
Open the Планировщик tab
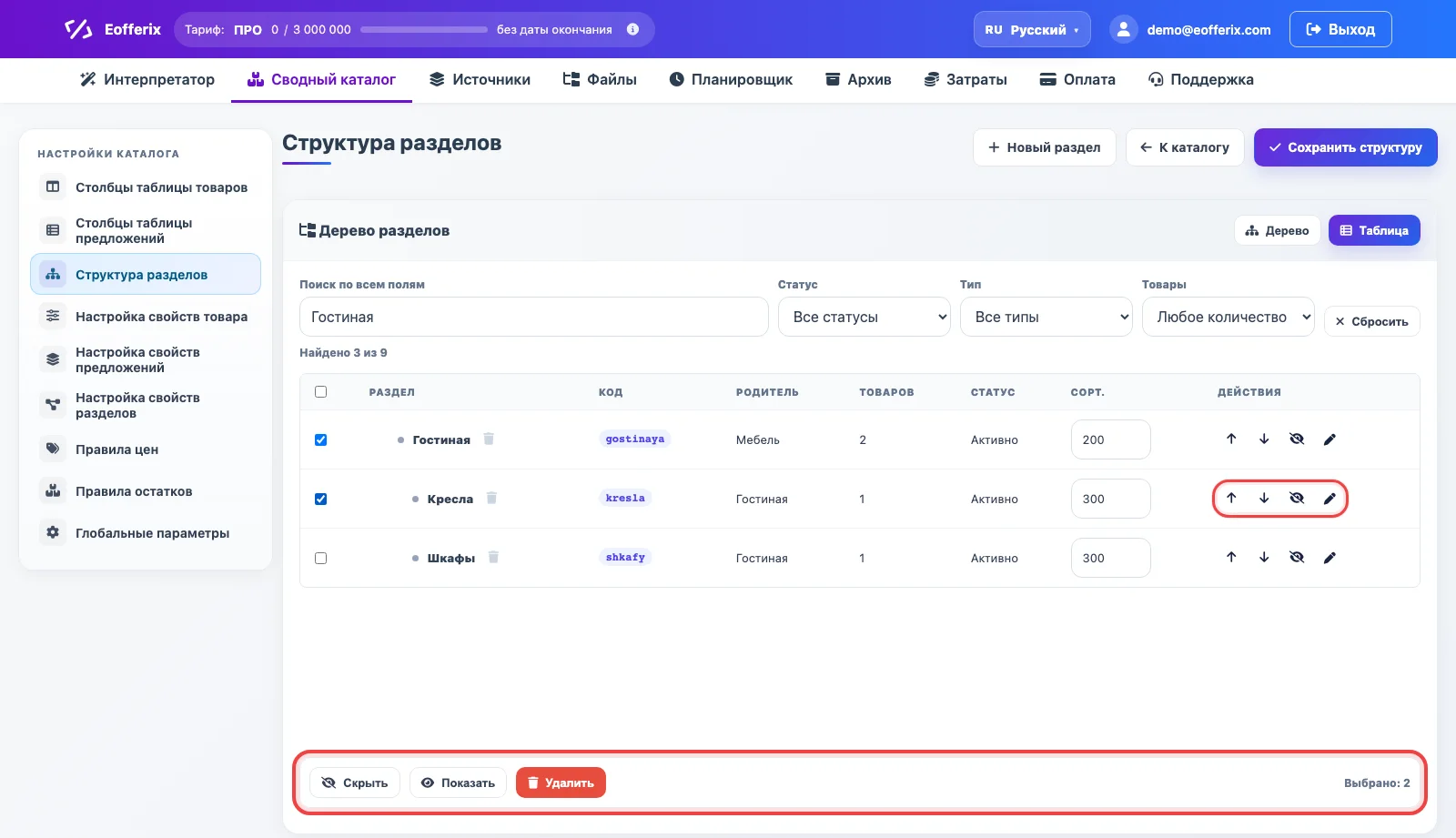731,80
